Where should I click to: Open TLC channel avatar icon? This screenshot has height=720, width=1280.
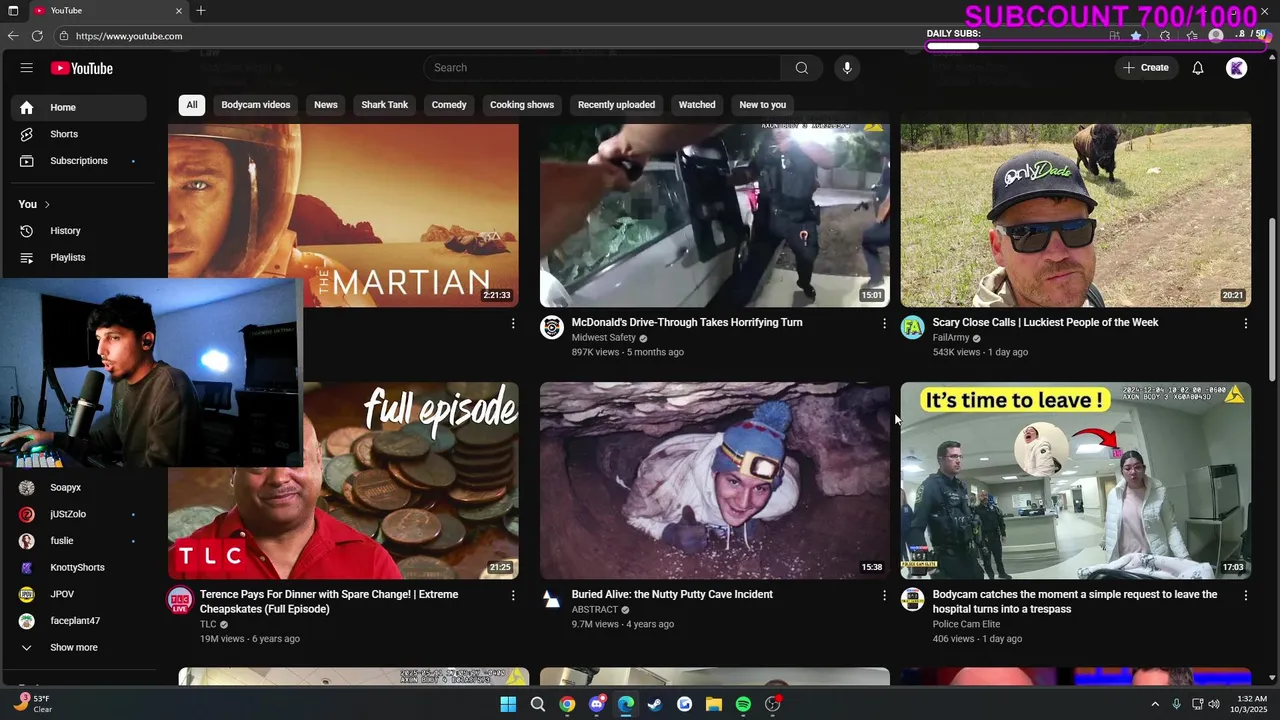180,599
